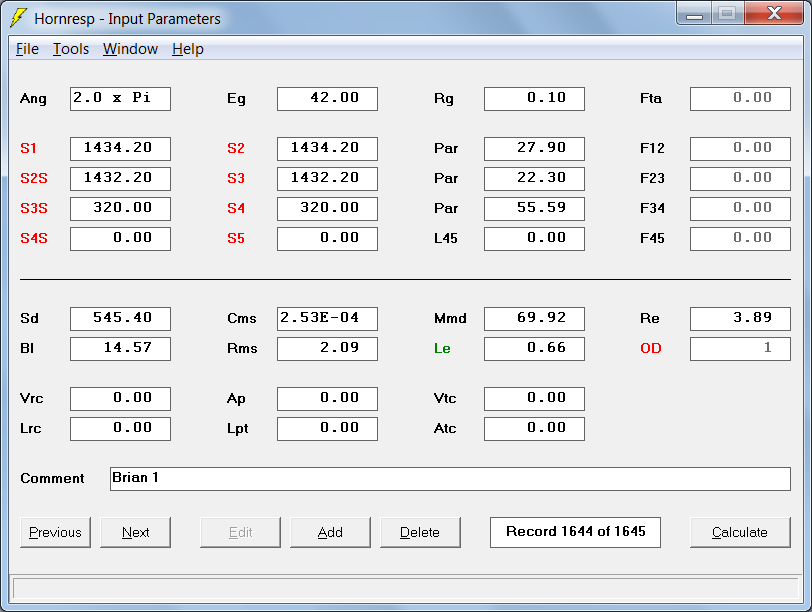Click the S5 input field
Viewport: 812px width, 612px height.
click(327, 239)
